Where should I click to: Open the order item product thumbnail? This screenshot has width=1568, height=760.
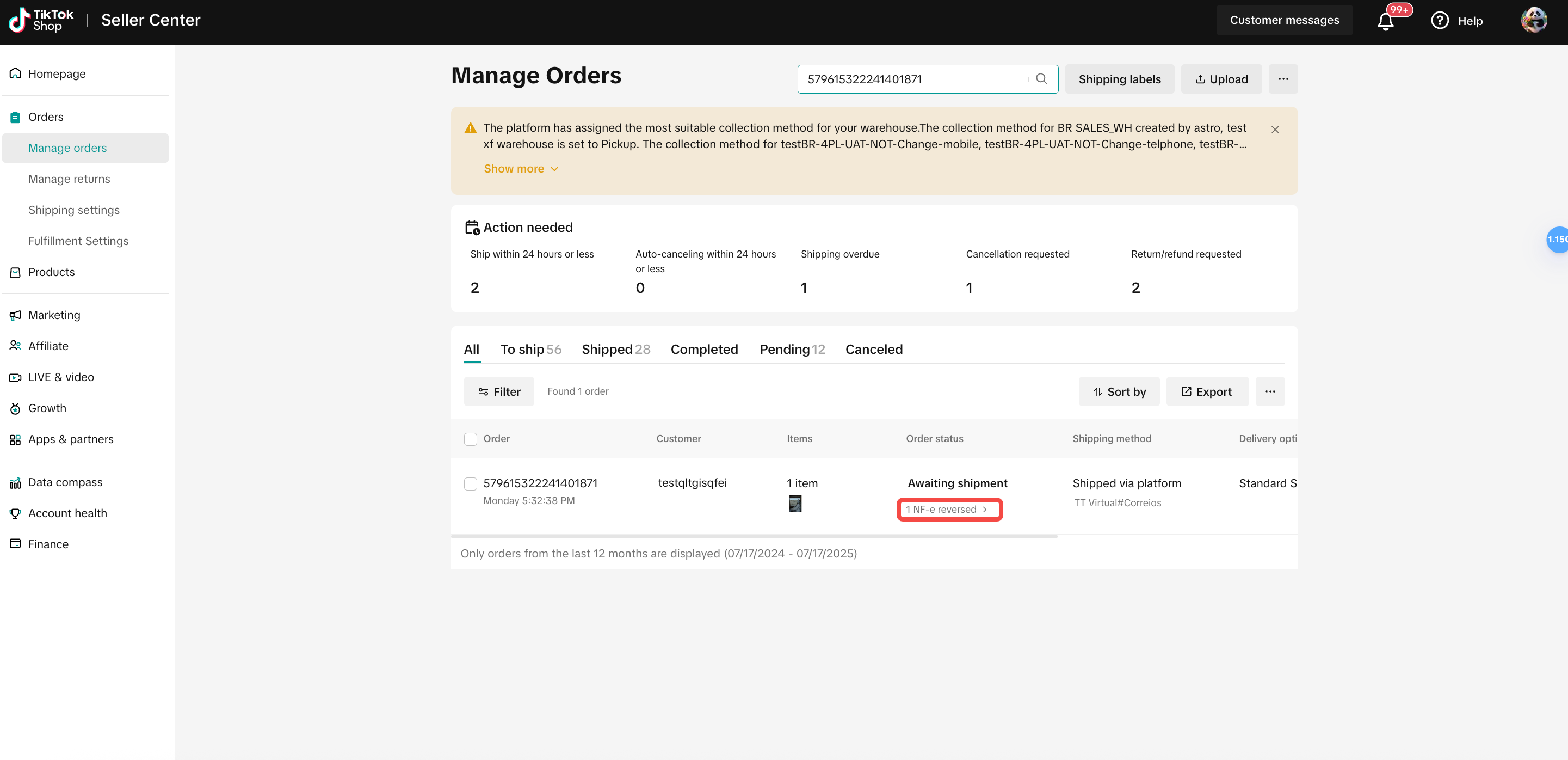[795, 504]
